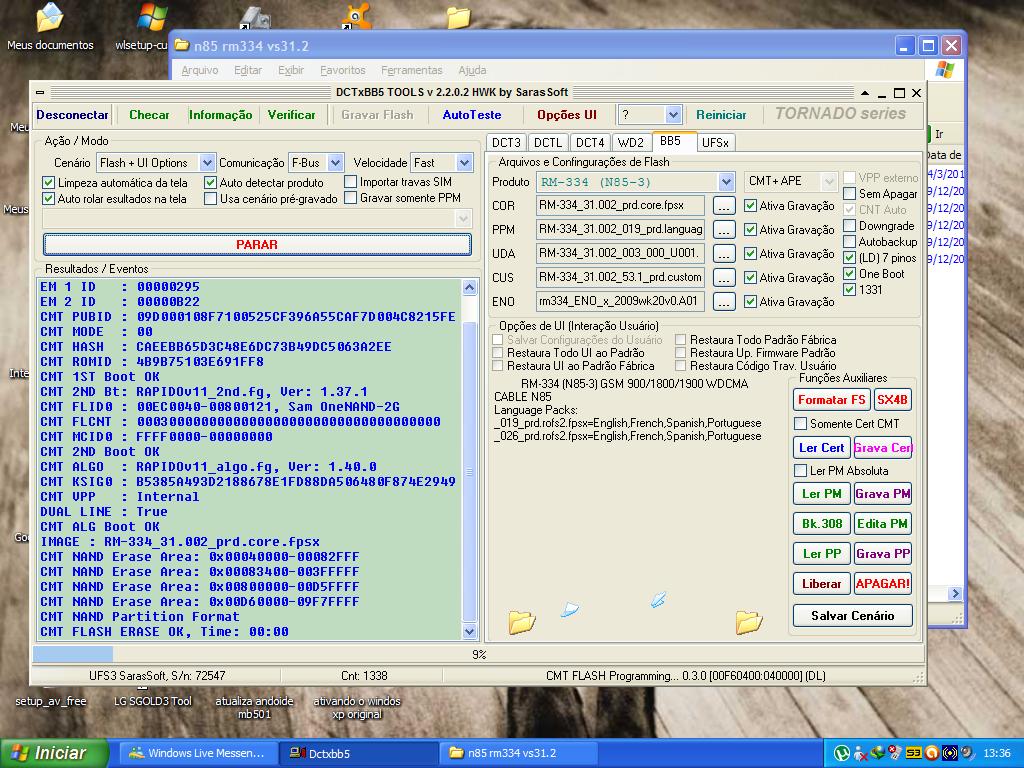
Task: Click the Salvar Cenário button
Action: (x=852, y=615)
